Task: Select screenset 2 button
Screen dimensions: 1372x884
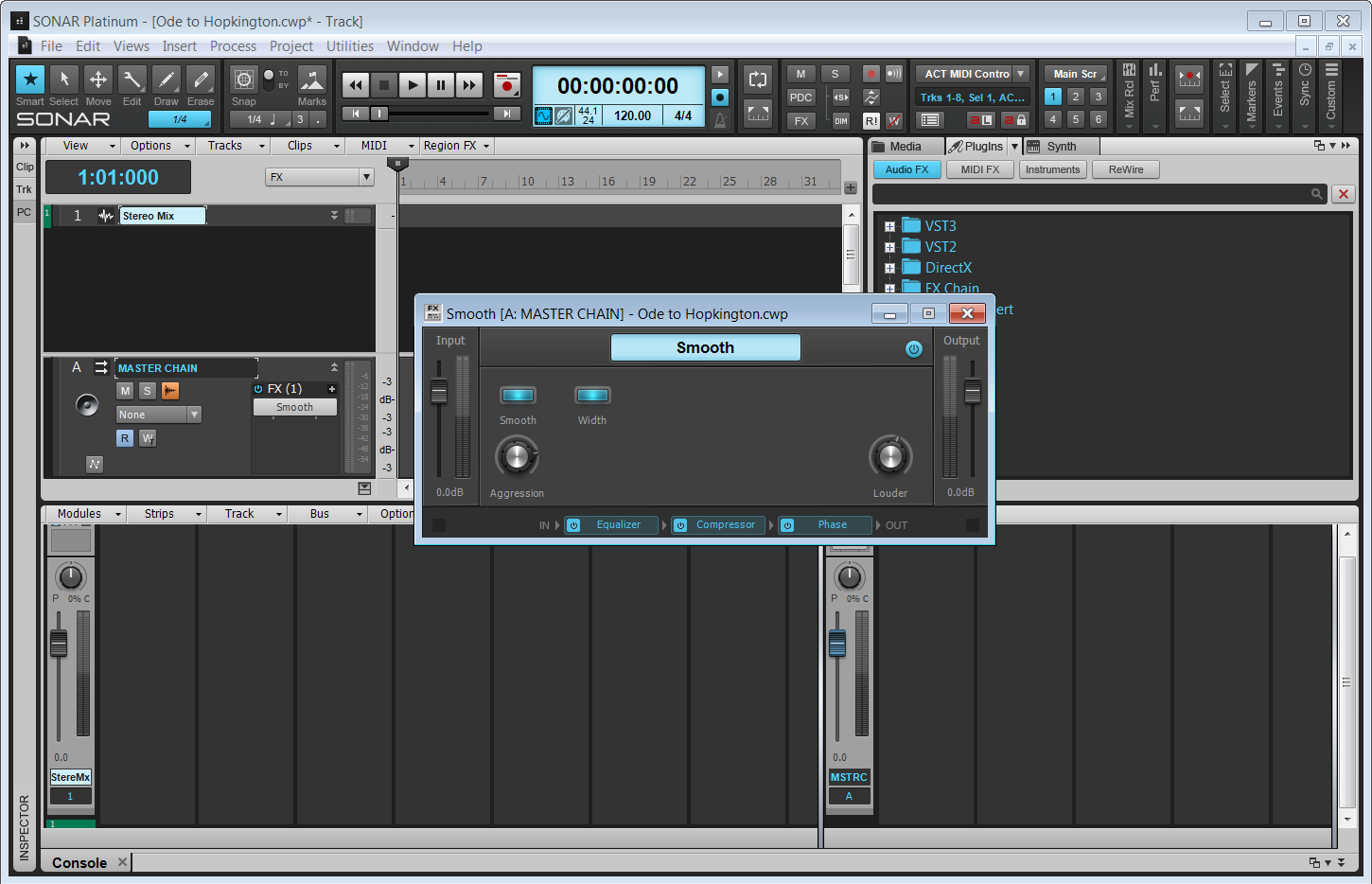Action: click(1076, 97)
